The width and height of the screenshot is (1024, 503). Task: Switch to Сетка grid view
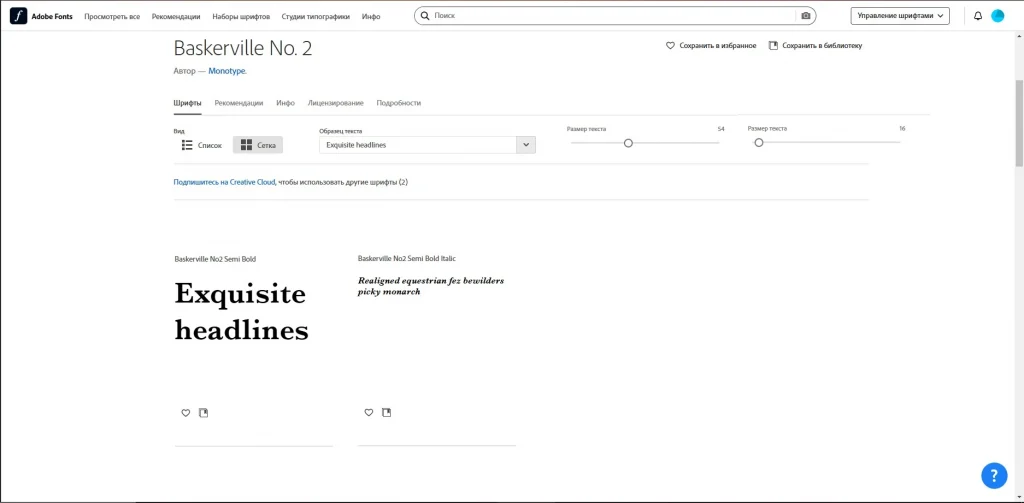point(258,145)
